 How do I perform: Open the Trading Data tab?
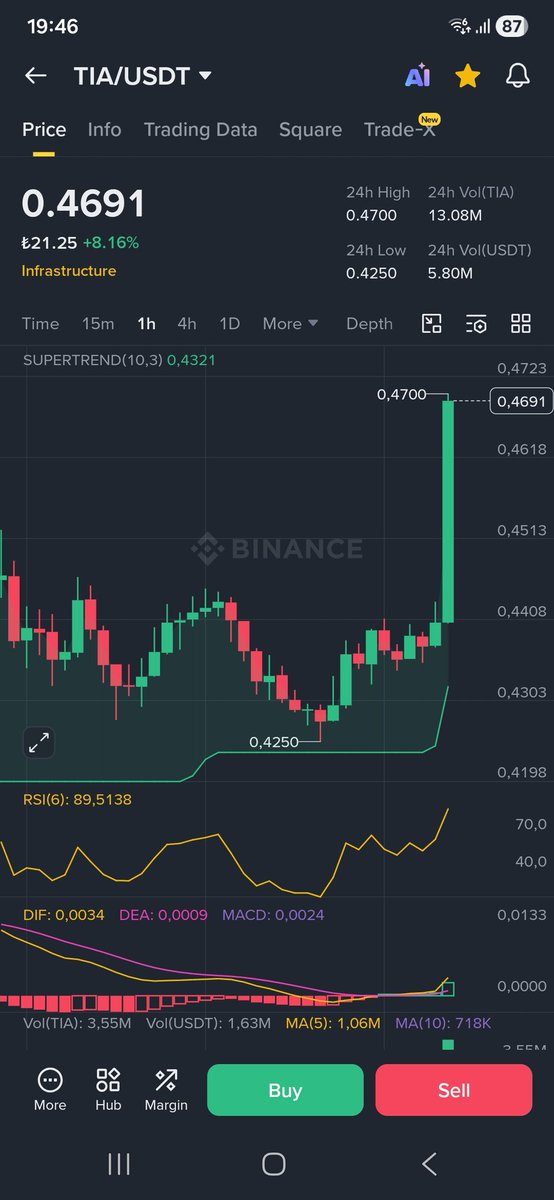(x=200, y=130)
